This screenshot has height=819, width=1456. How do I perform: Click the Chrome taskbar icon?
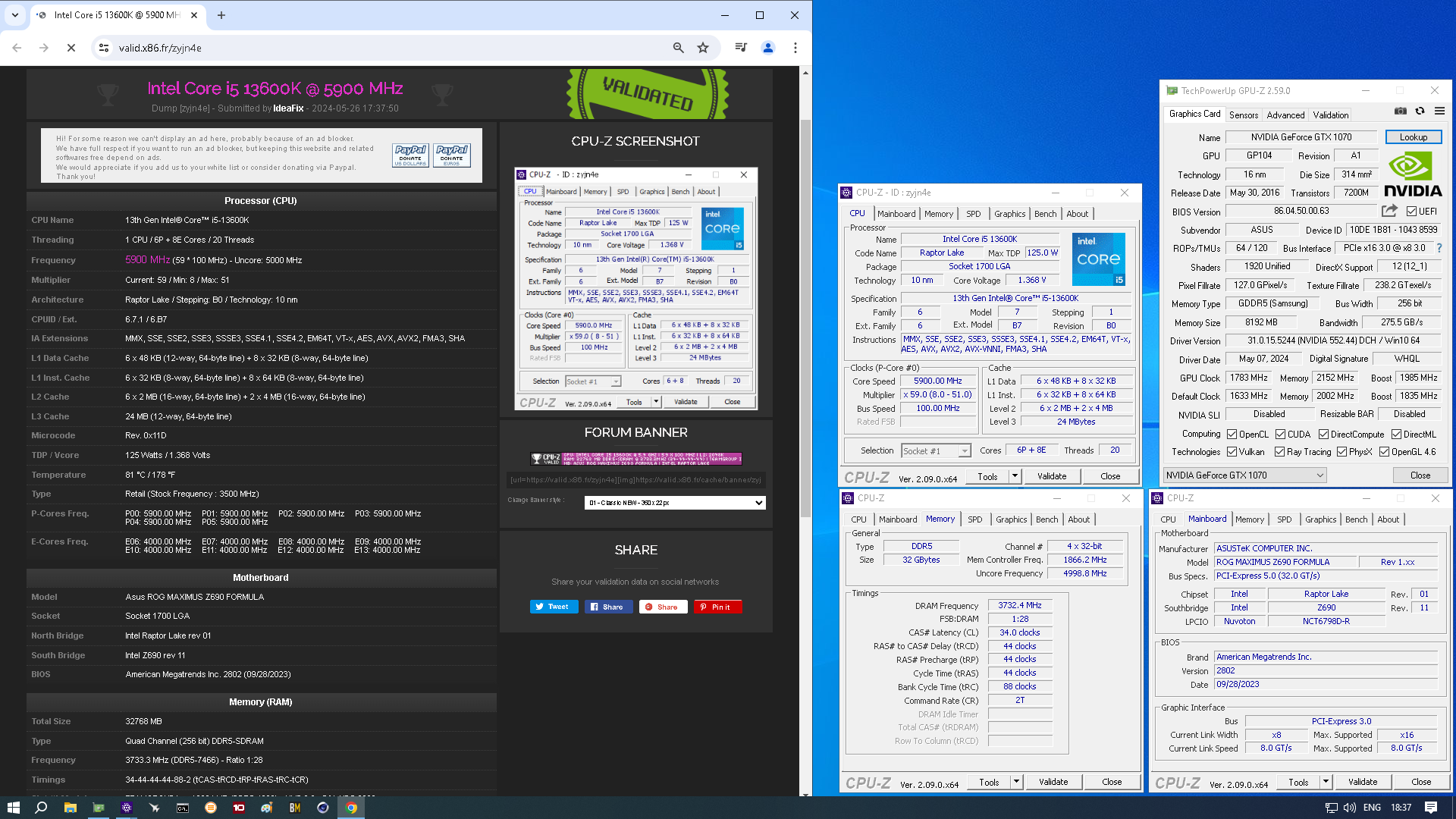tap(351, 808)
